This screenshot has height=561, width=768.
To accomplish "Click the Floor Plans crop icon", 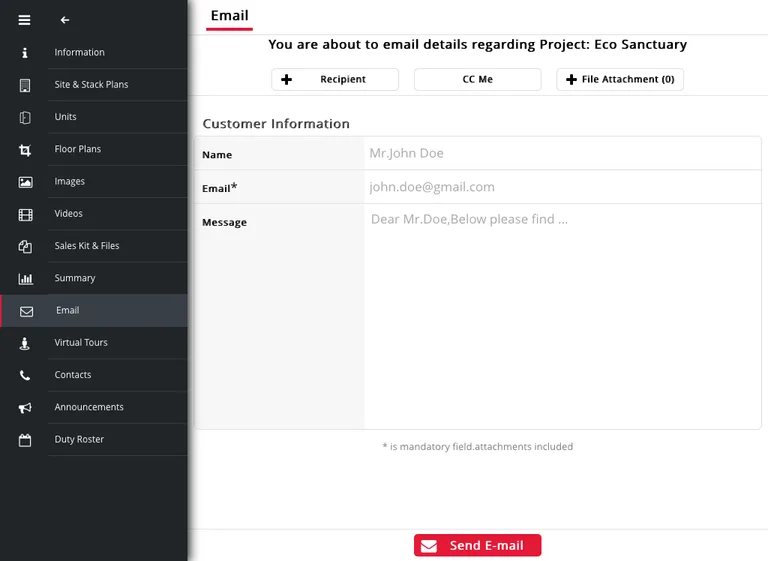I will coord(25,150).
